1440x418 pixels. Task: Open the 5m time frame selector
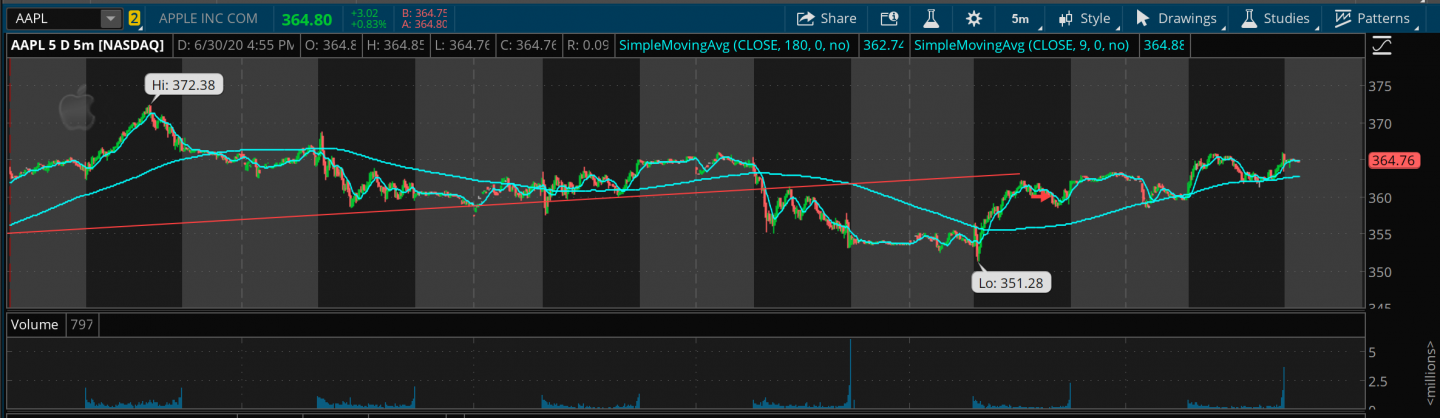pos(1019,18)
